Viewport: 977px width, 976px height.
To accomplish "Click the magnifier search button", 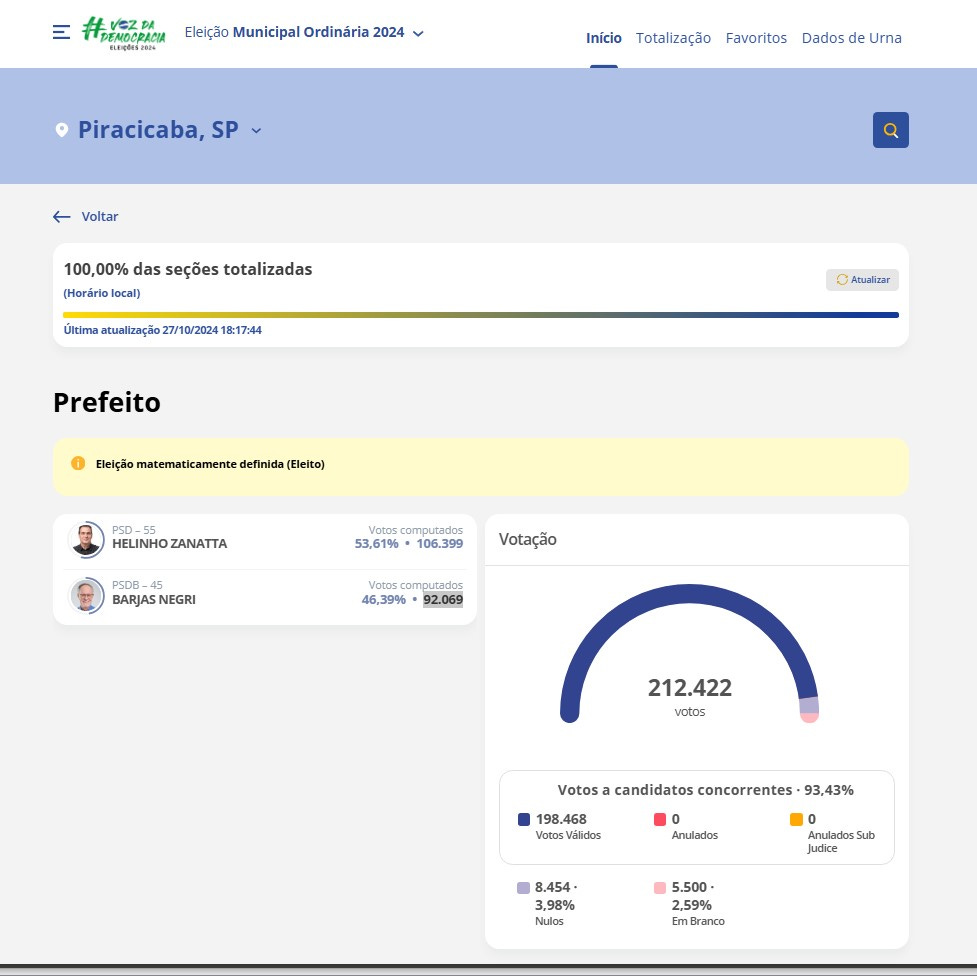I will tap(890, 130).
